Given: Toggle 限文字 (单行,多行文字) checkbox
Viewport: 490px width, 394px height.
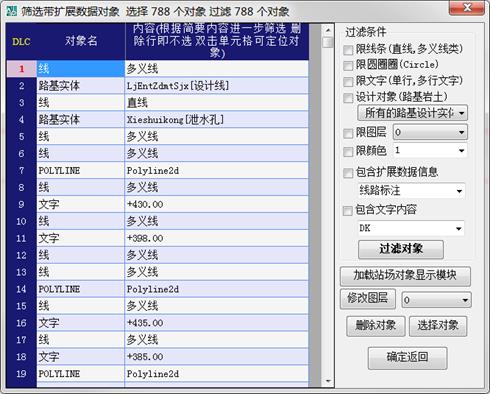Looking at the screenshot, I should [x=348, y=82].
